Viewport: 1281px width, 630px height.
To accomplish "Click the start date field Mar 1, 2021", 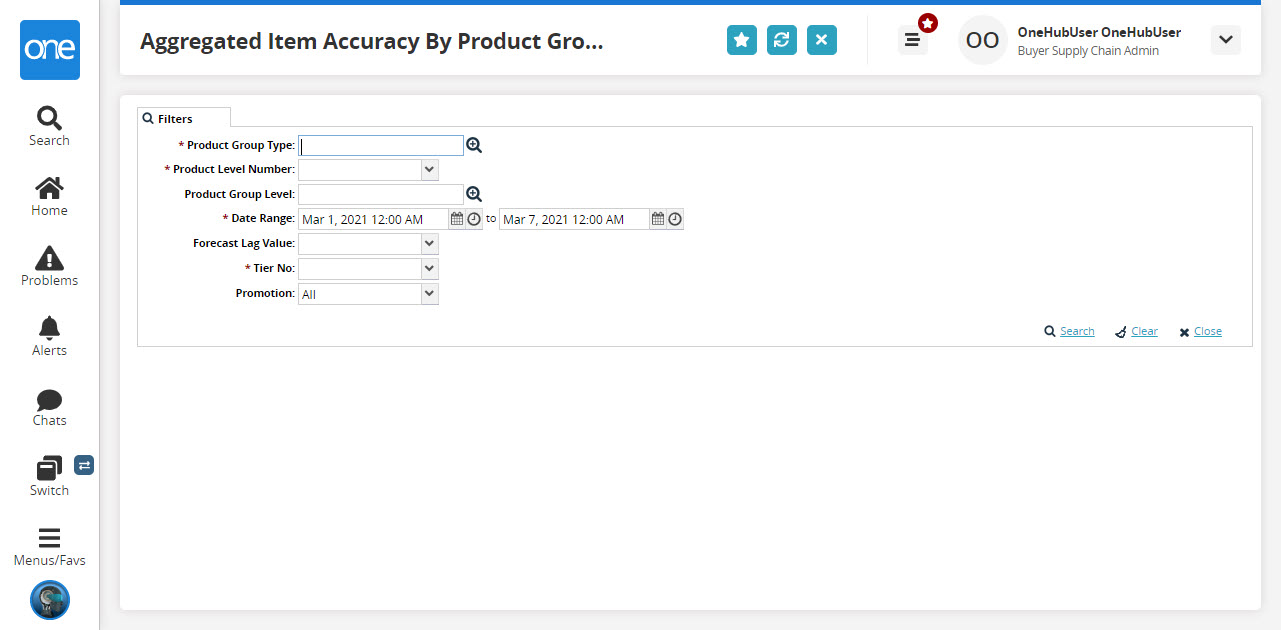I will pyautogui.click(x=374, y=219).
